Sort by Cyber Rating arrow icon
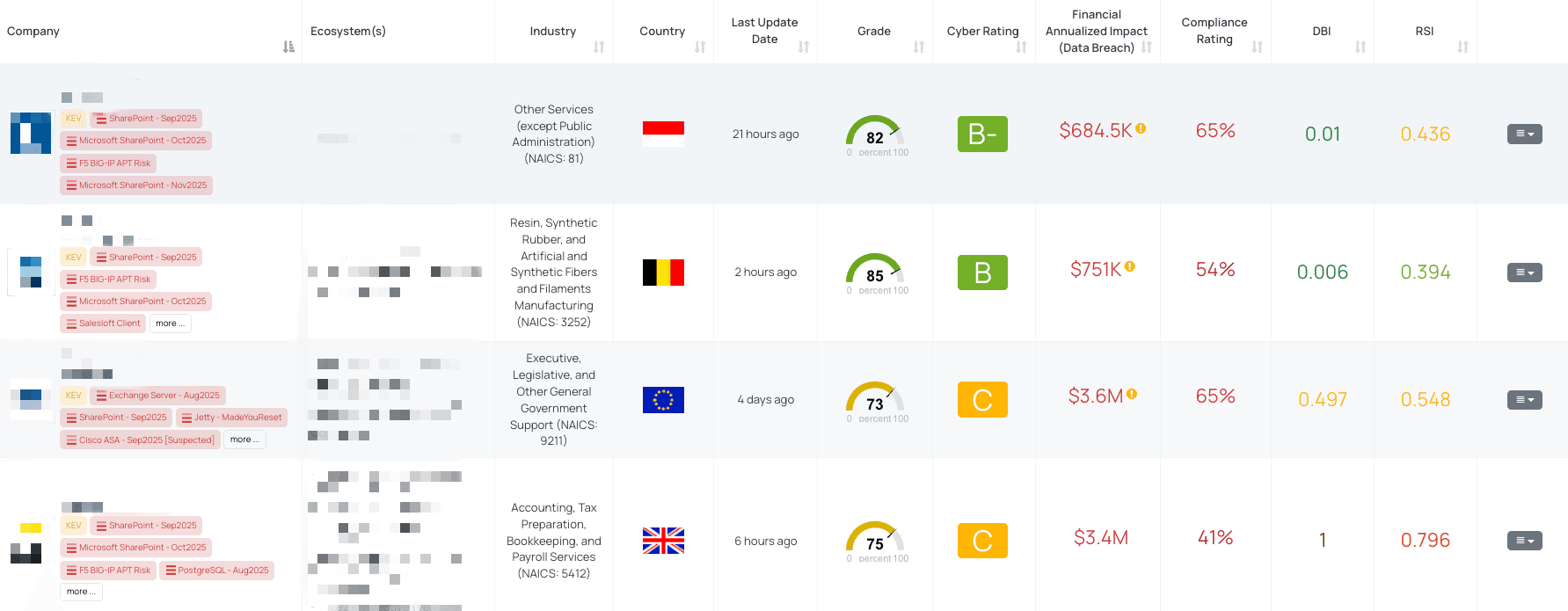The image size is (1568, 611). [1021, 47]
